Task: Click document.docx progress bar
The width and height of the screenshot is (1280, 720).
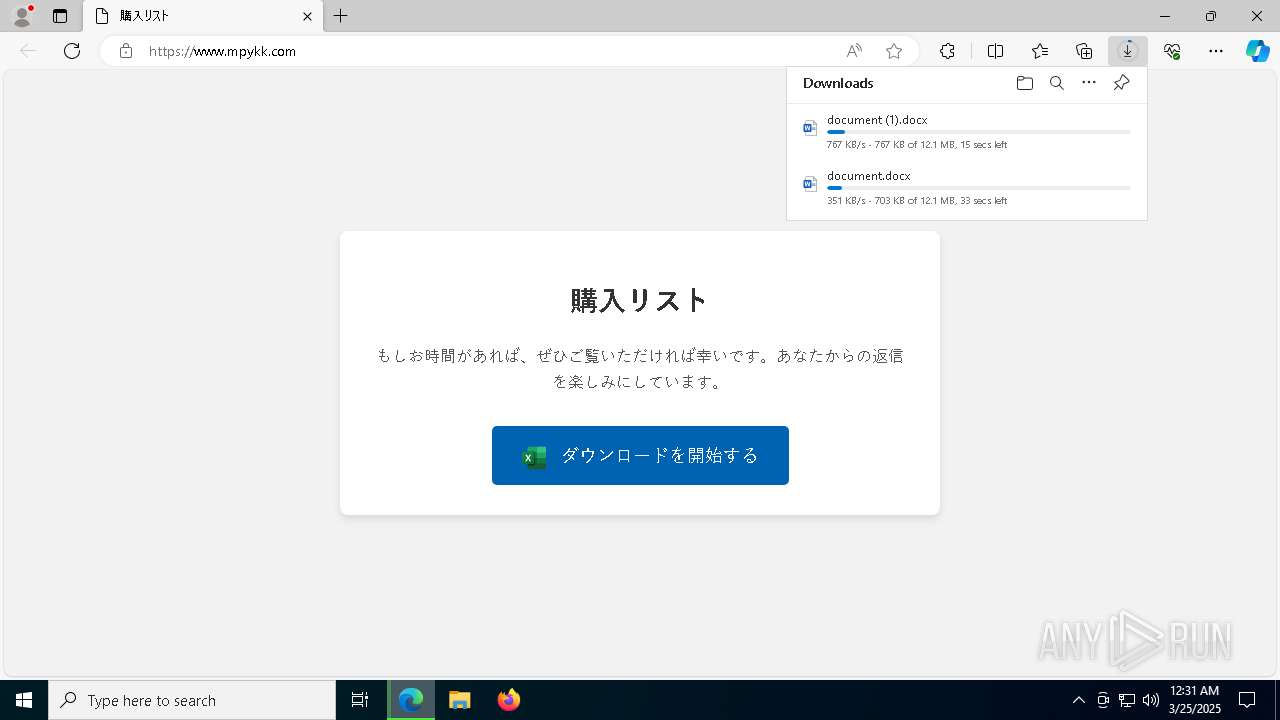Action: [979, 188]
